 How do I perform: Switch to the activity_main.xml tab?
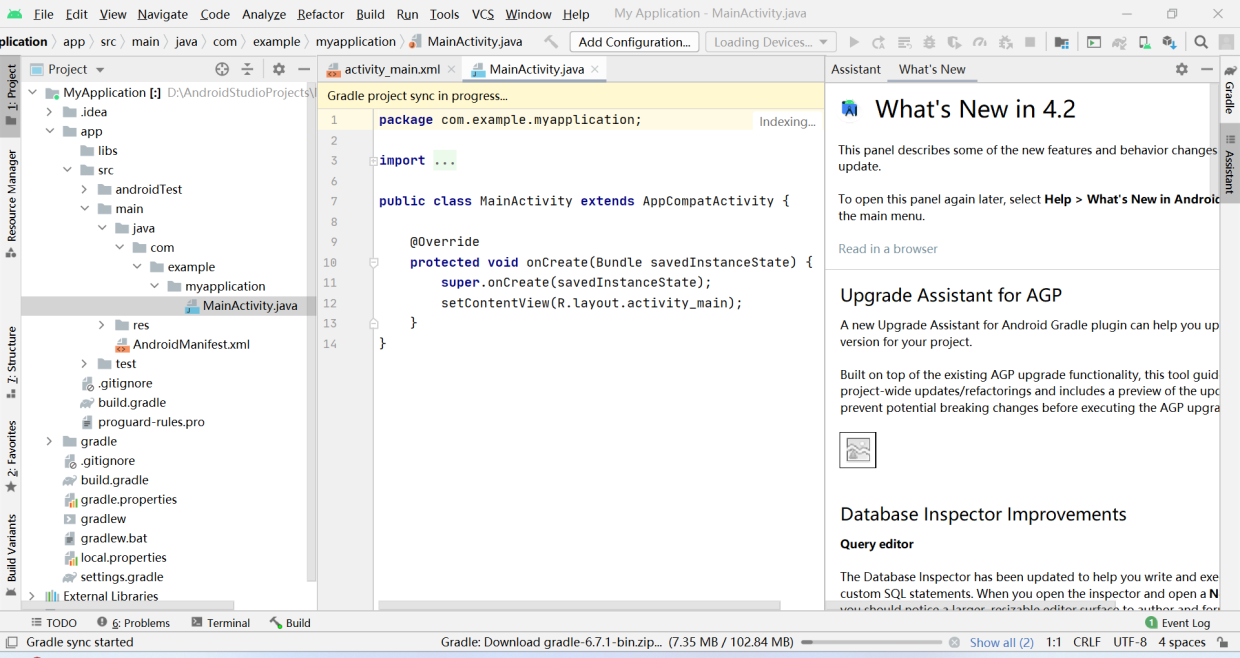point(391,69)
